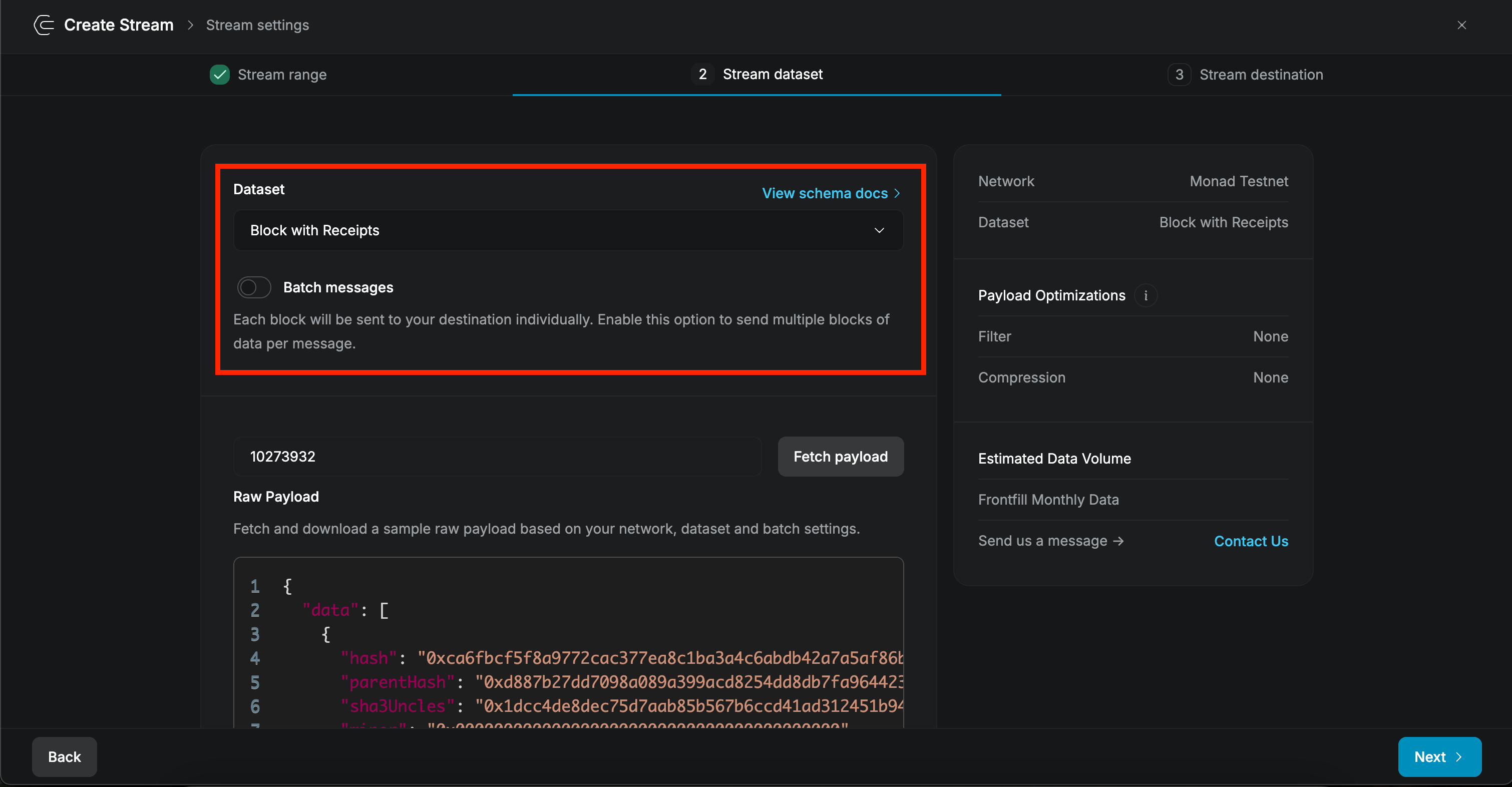Click the dataset dropdown chevron arrow

pos(879,230)
